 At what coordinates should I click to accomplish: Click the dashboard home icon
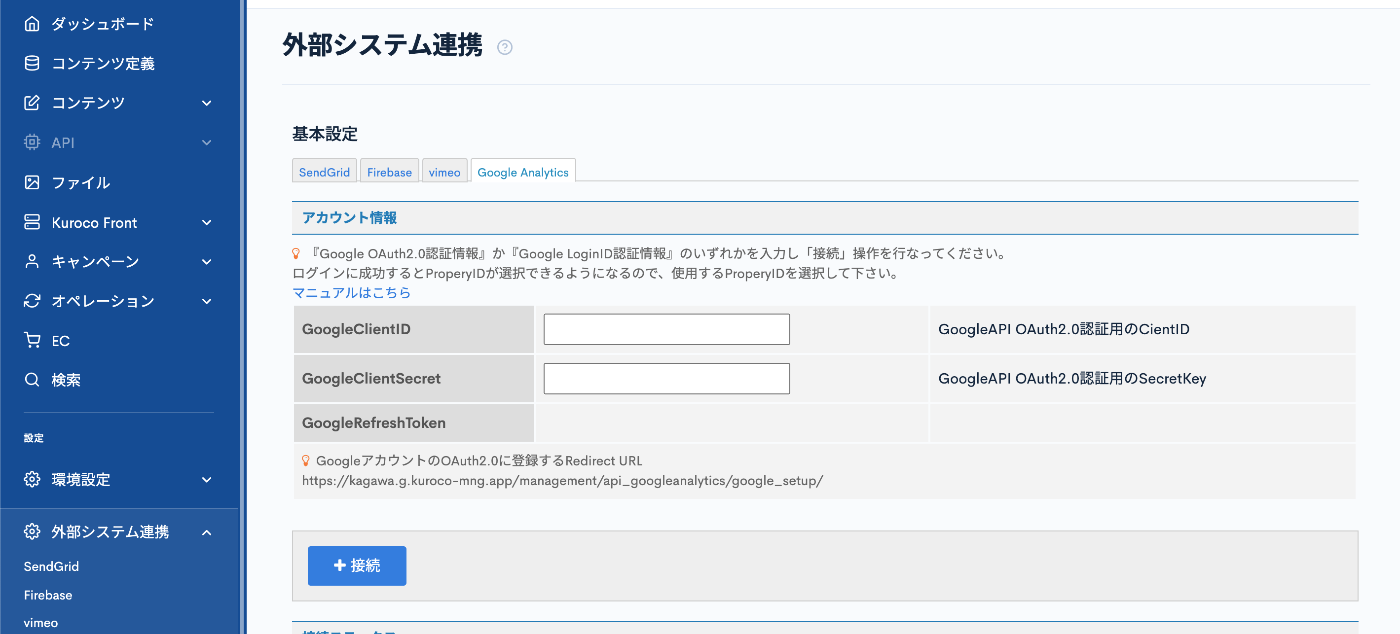coord(32,24)
